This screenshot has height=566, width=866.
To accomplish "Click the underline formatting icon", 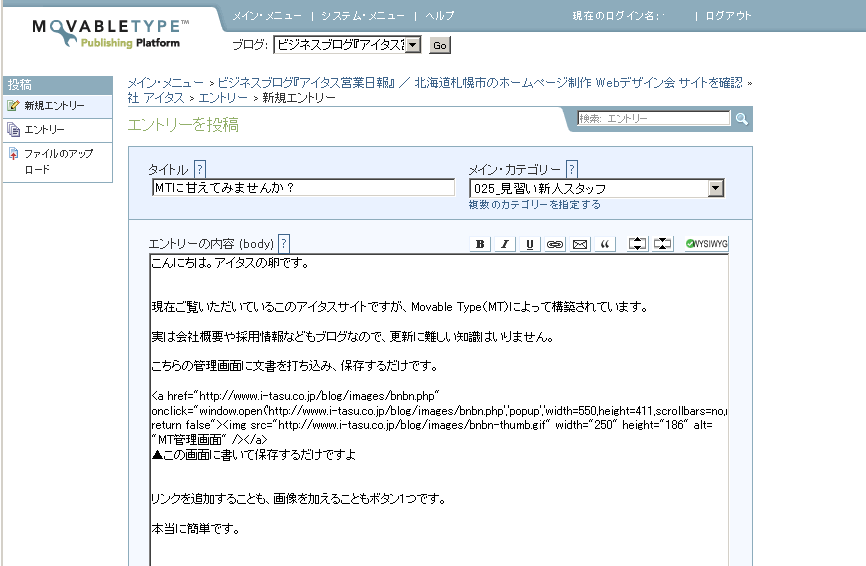I will coord(530,244).
